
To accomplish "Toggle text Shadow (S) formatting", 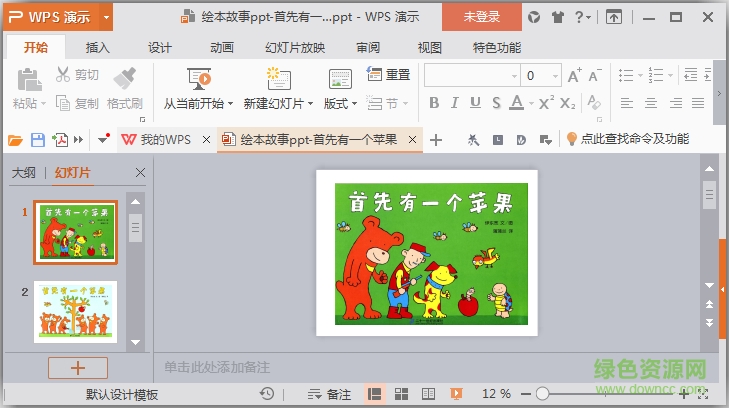I will 496,103.
